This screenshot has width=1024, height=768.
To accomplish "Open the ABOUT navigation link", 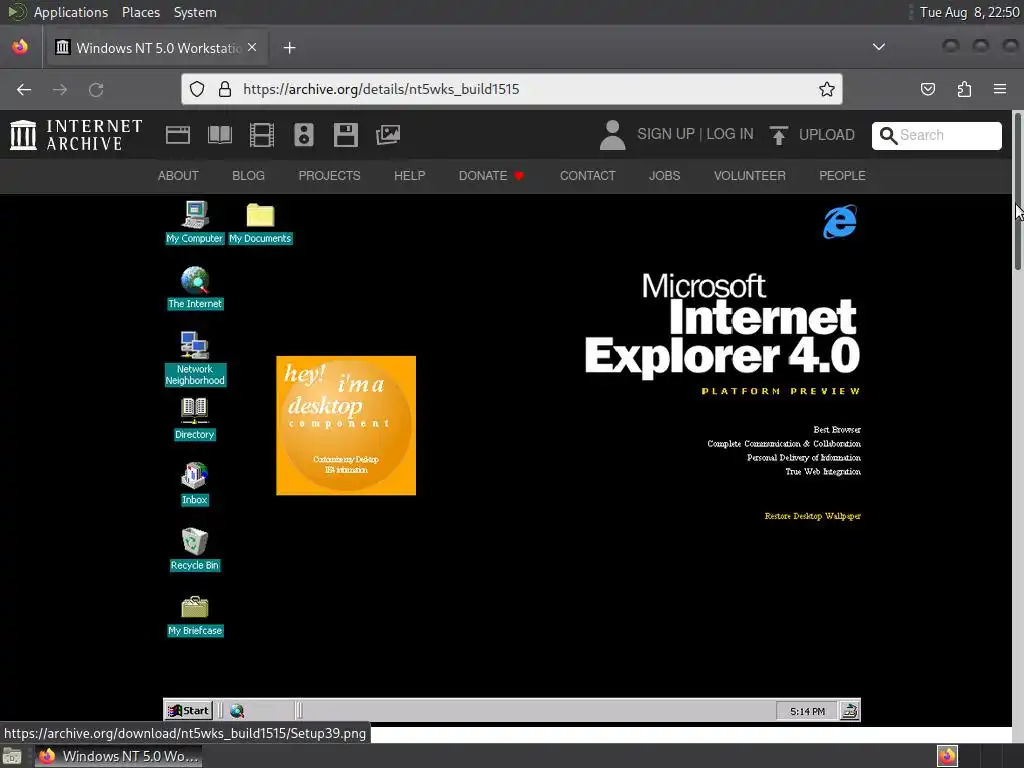I will [x=178, y=176].
